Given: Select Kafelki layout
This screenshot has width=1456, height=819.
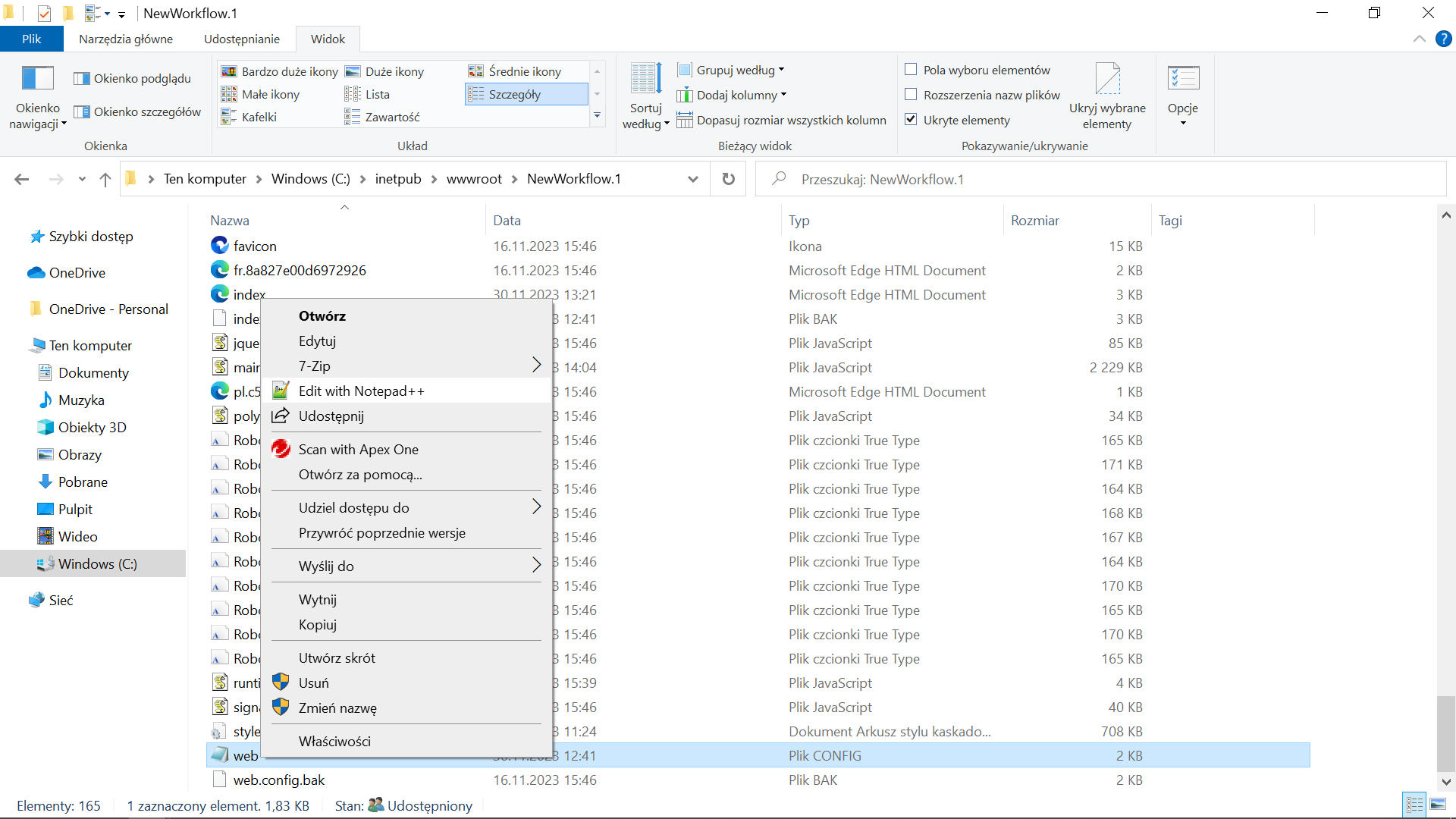Looking at the screenshot, I should coord(249,117).
